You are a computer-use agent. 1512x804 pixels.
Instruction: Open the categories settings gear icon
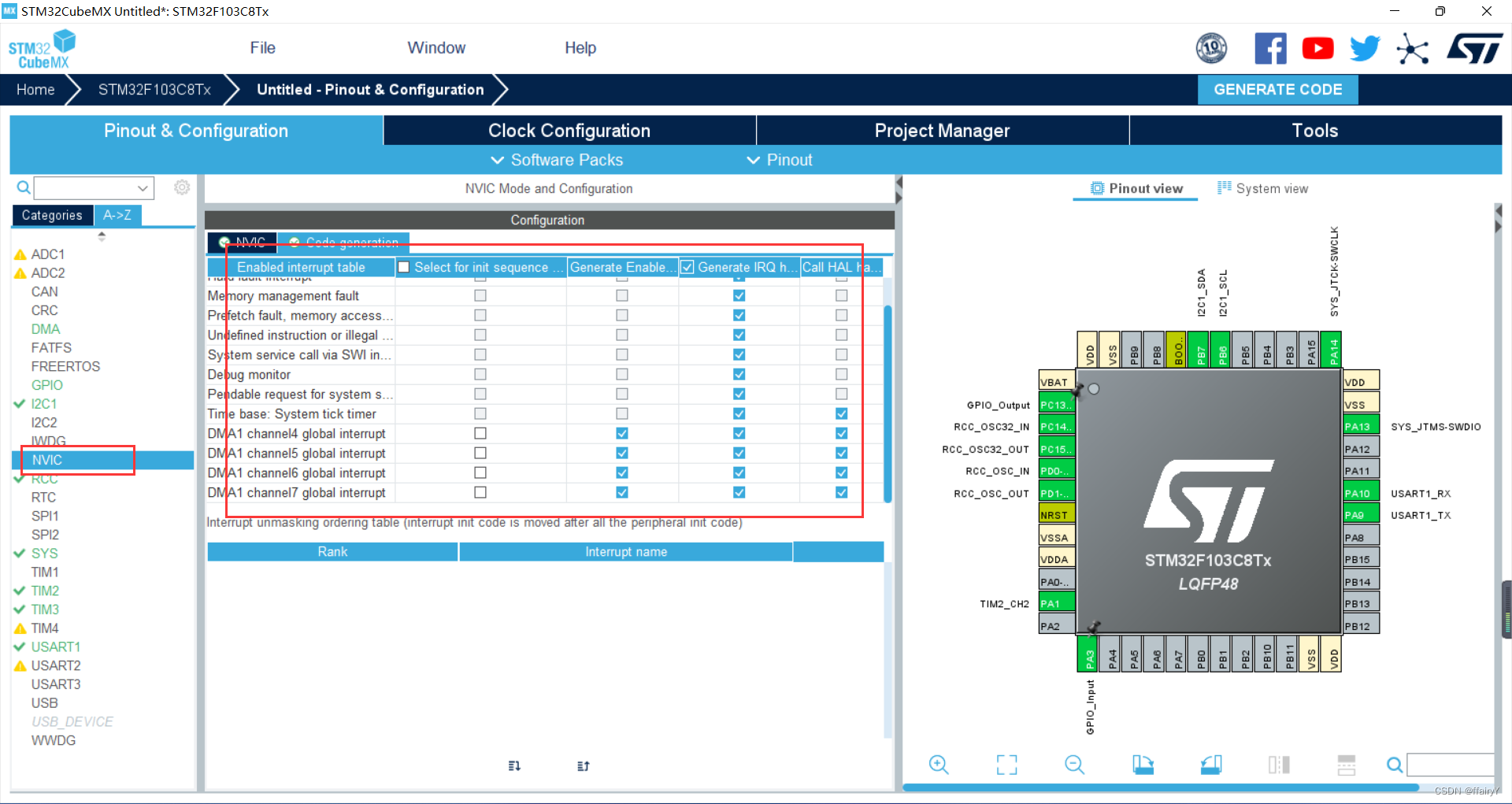(182, 187)
